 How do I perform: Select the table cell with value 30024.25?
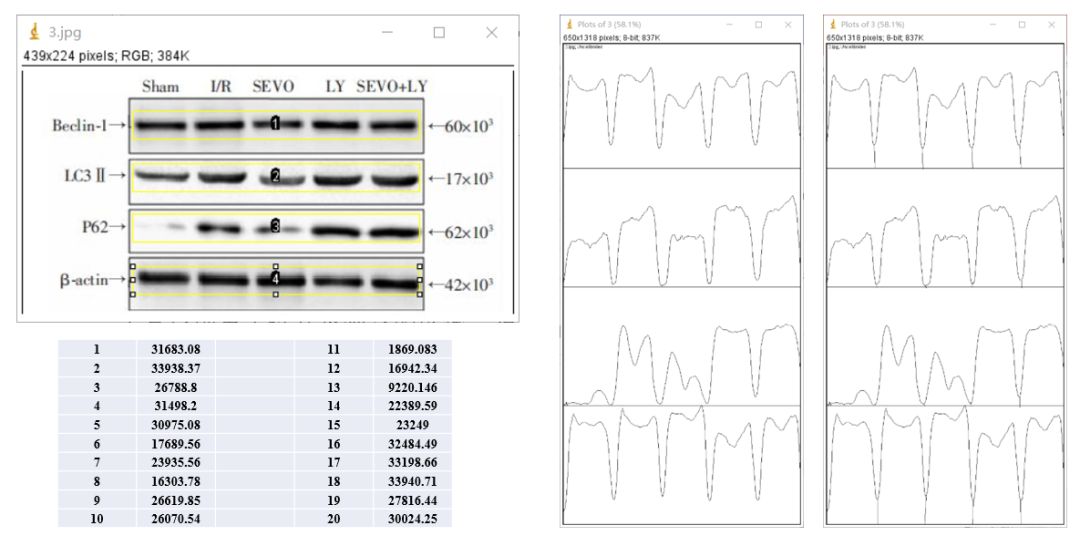(413, 518)
